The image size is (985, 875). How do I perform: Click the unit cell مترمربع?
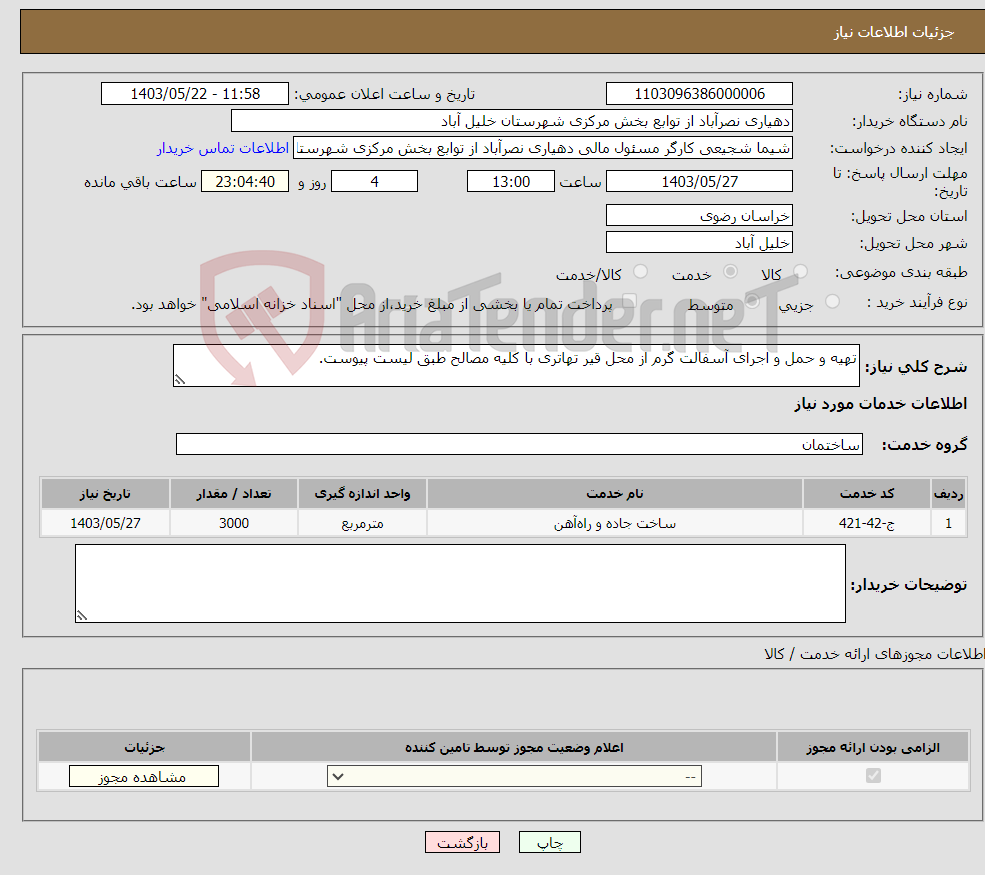pos(362,523)
